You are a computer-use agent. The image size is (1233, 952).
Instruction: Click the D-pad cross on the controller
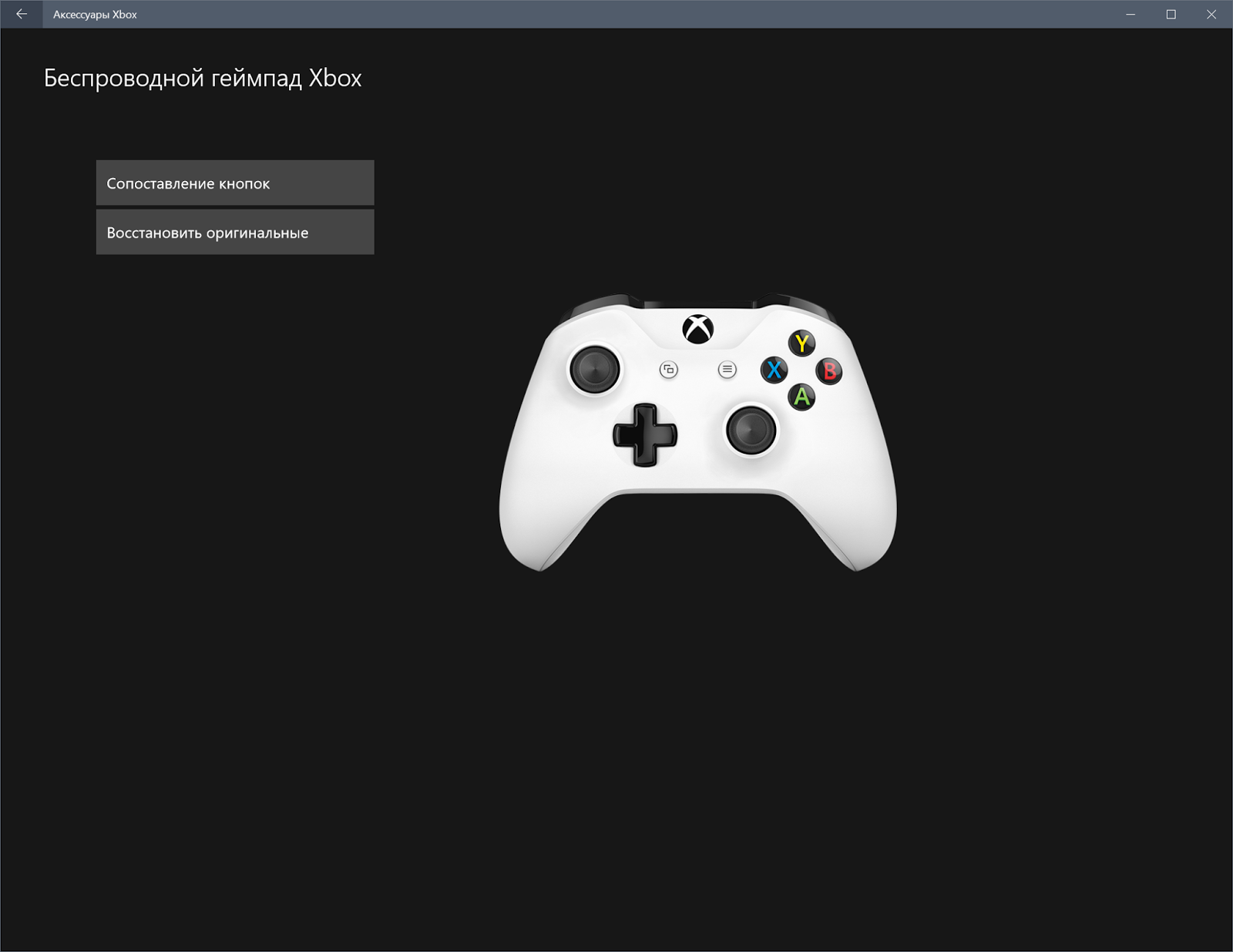[x=645, y=434]
